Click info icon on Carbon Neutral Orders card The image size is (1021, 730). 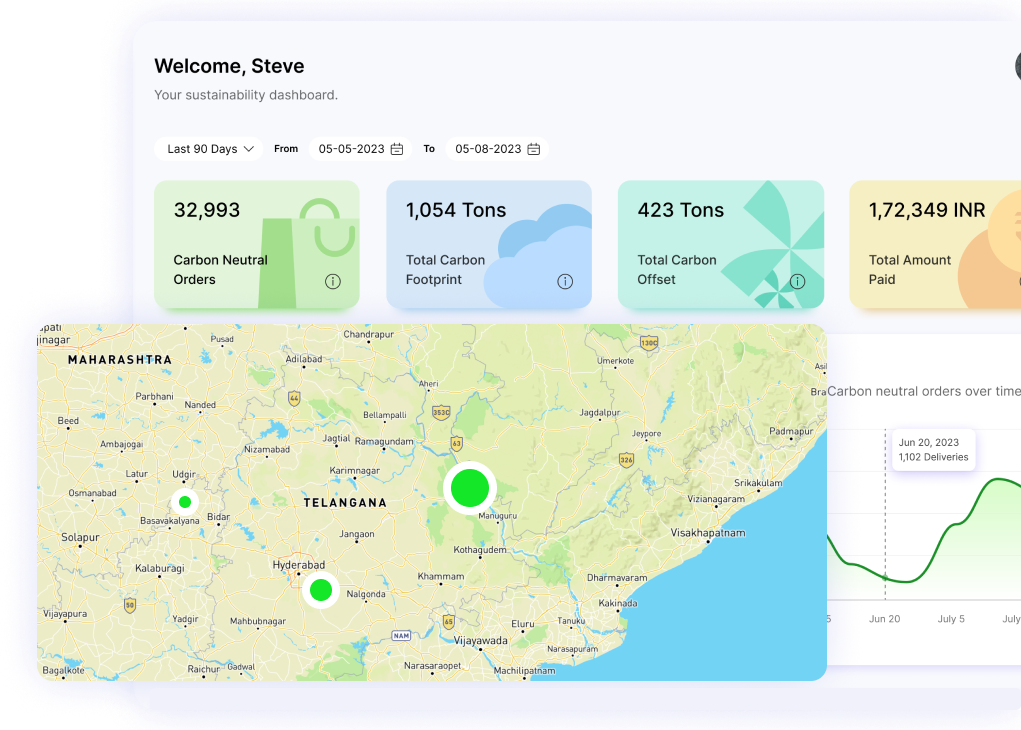333,282
